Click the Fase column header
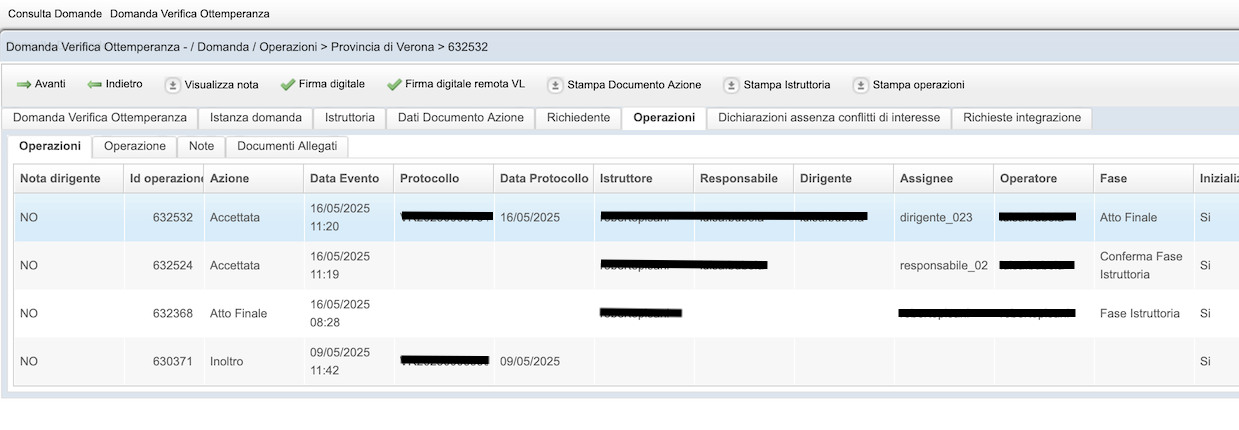This screenshot has height=430, width=1239. 1113,178
